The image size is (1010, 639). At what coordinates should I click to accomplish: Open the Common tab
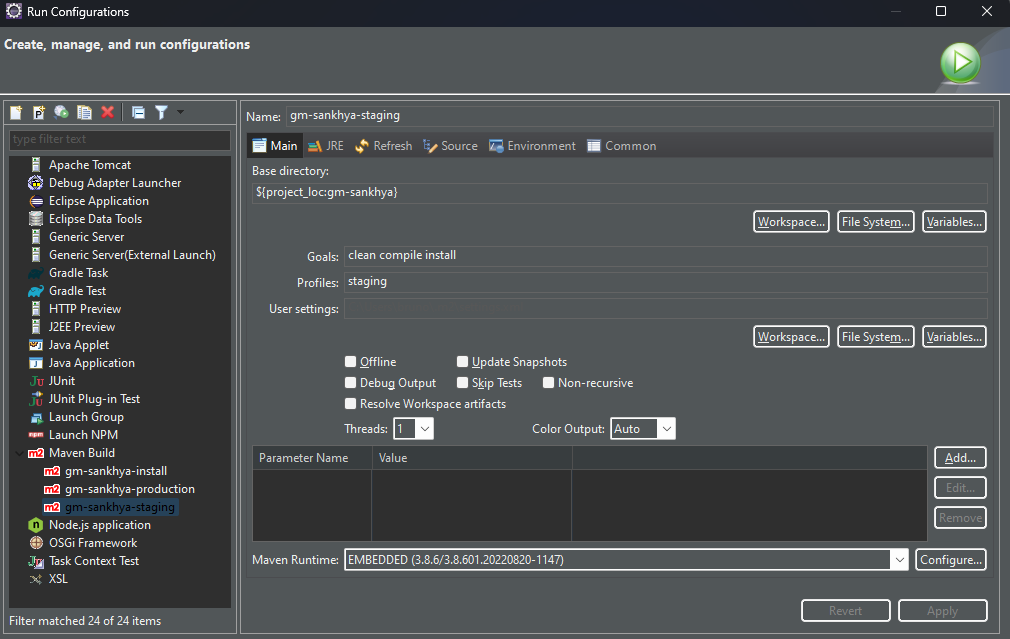click(622, 146)
